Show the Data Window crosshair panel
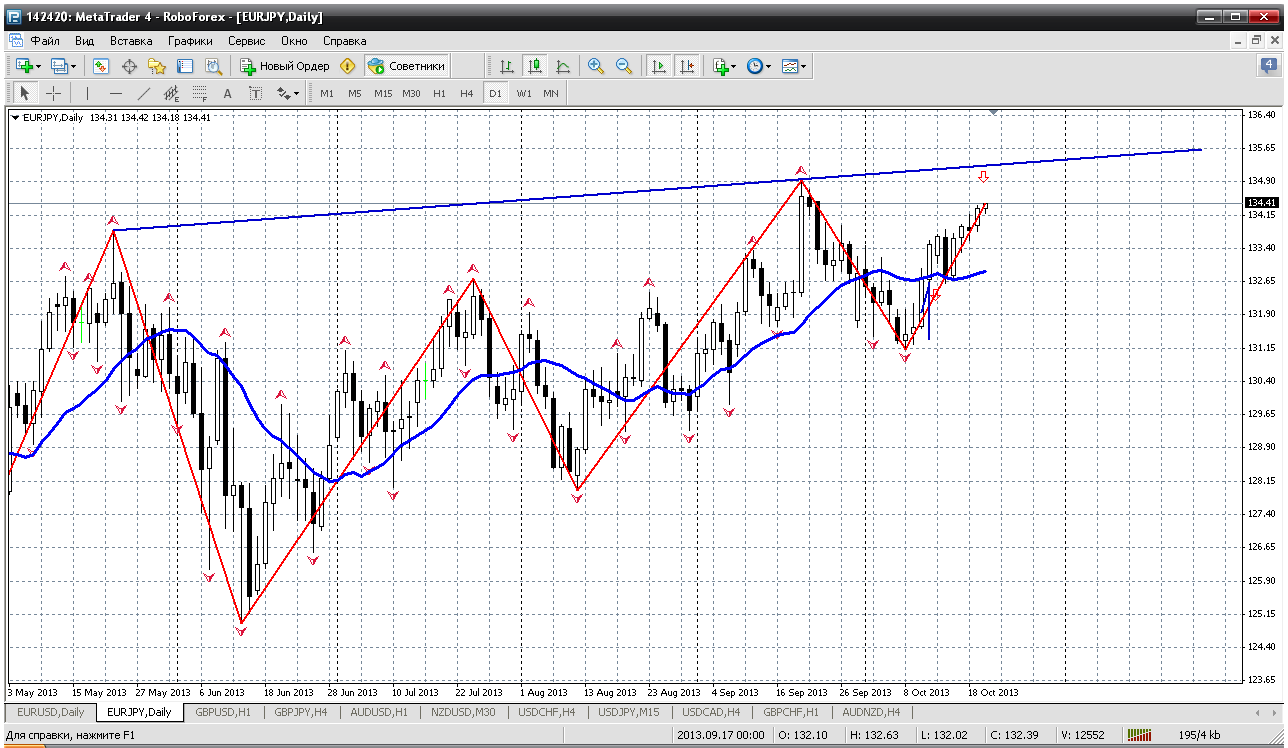Screen dimensions: 1288x748 129,66
